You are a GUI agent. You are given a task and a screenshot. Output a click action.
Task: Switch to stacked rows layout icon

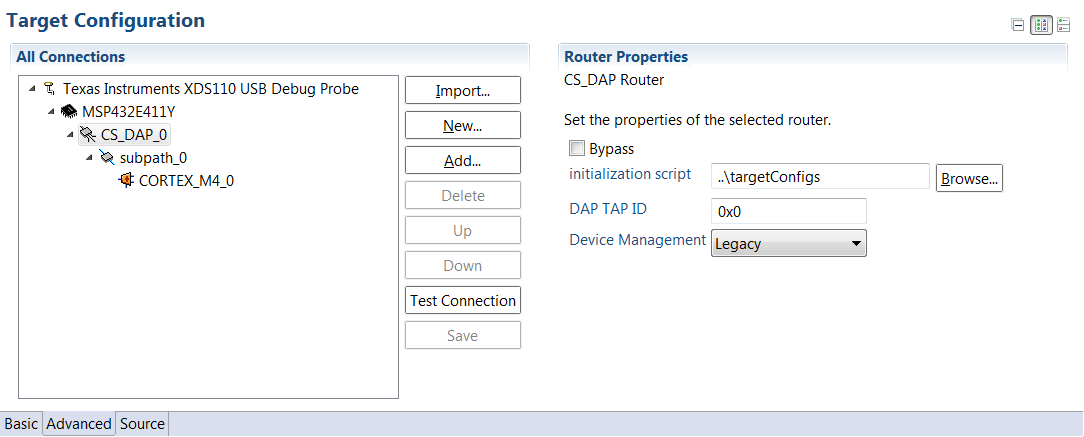tap(1062, 26)
